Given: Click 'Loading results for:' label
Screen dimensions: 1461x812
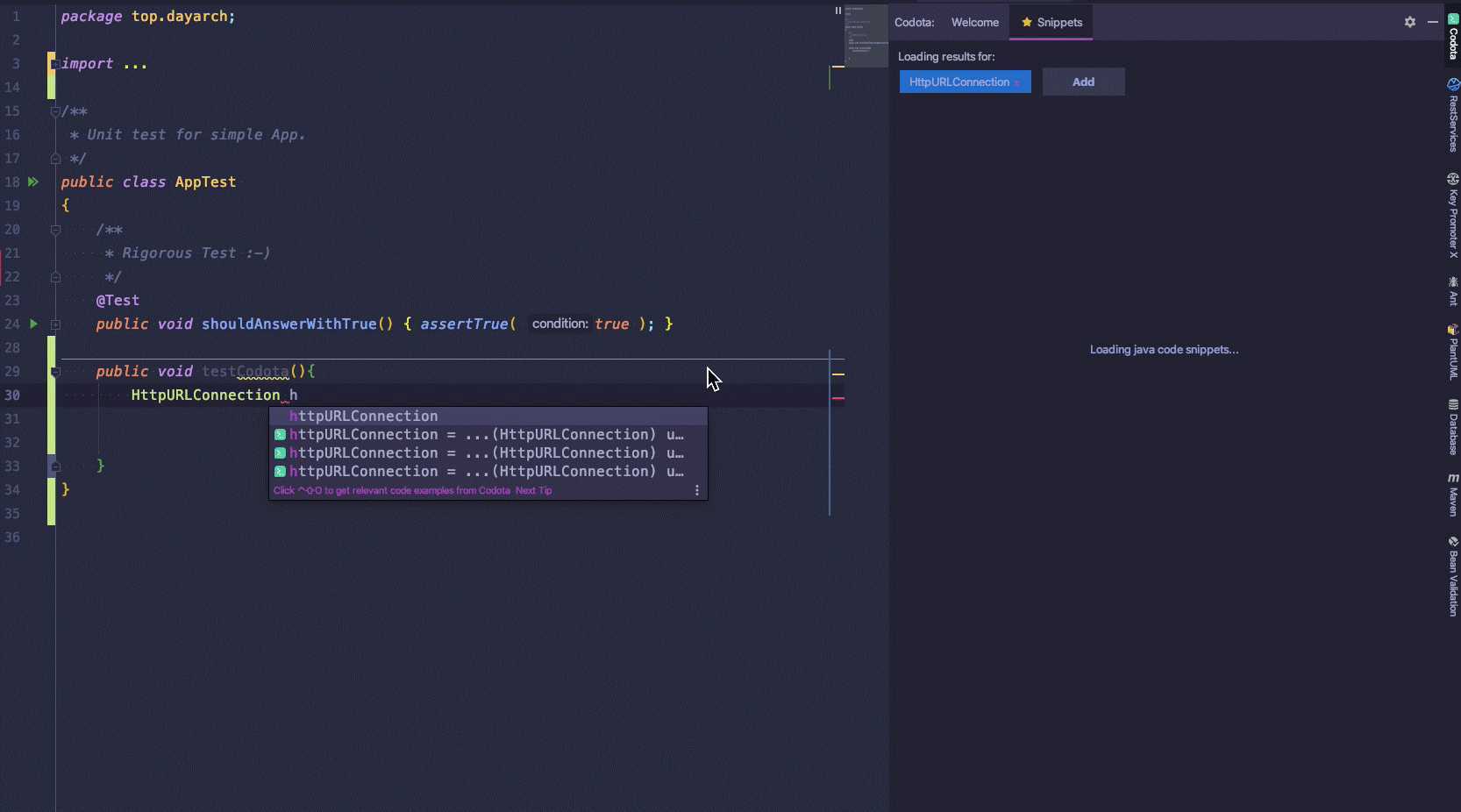Looking at the screenshot, I should click(946, 56).
